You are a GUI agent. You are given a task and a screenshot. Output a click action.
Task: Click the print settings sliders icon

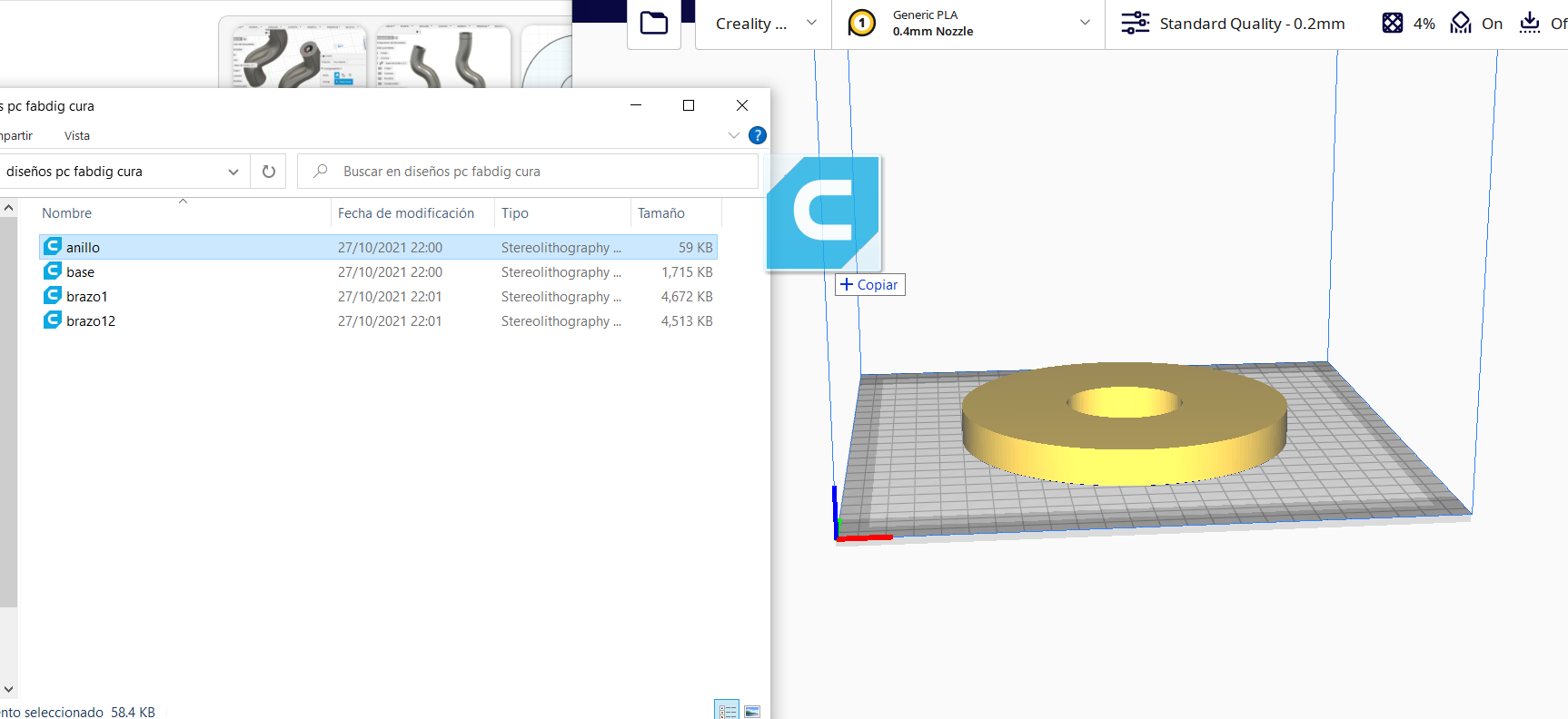click(x=1135, y=23)
